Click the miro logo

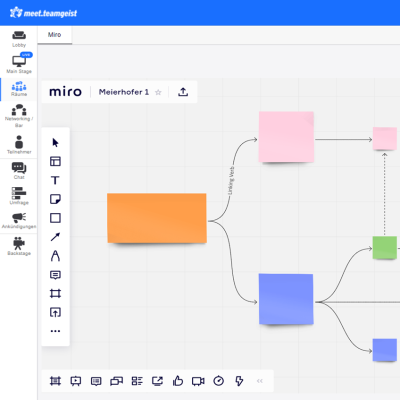coord(65,92)
